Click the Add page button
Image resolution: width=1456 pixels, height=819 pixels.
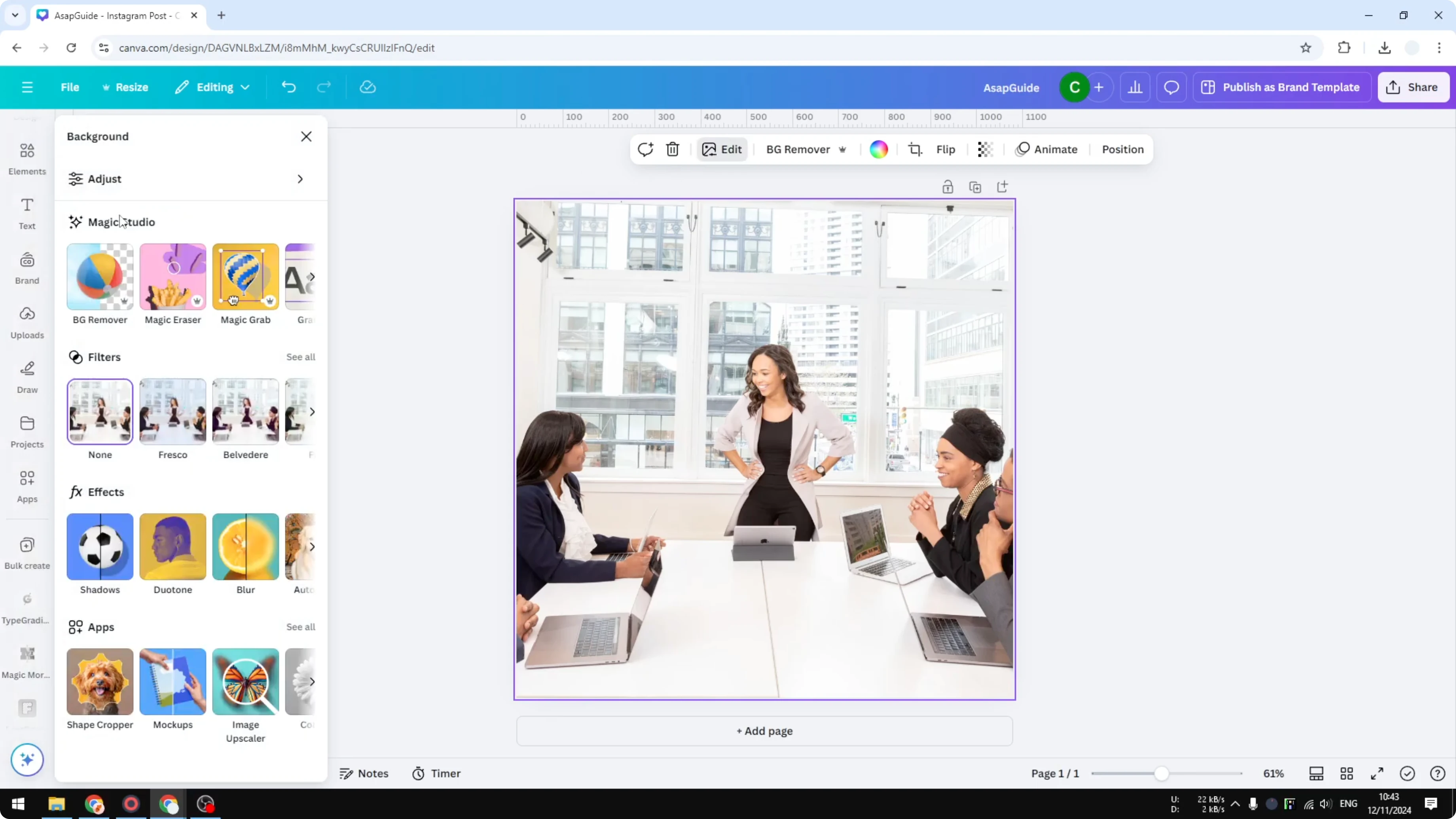coord(764,731)
